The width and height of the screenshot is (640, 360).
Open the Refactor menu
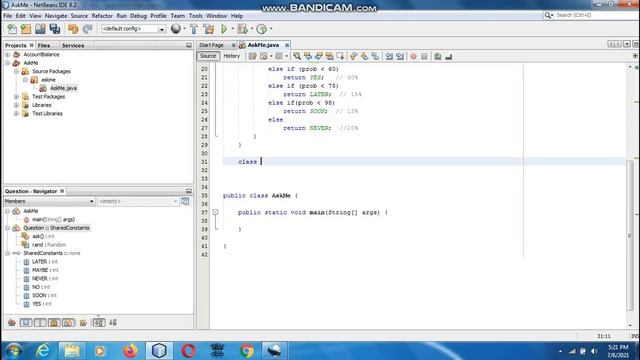[x=102, y=16]
